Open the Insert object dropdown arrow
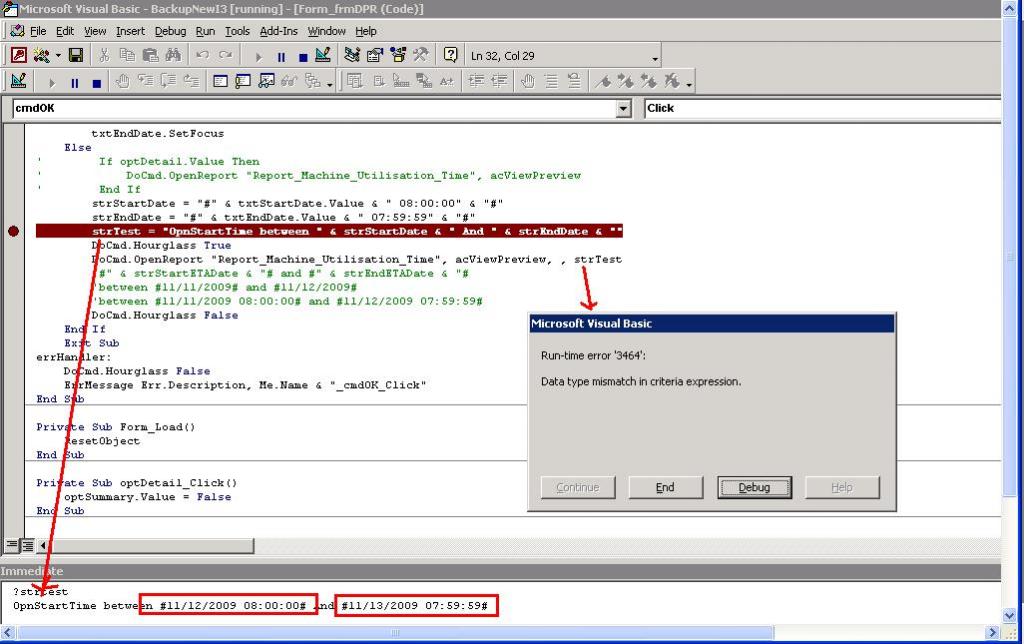This screenshot has height=644, width=1024. (58, 56)
